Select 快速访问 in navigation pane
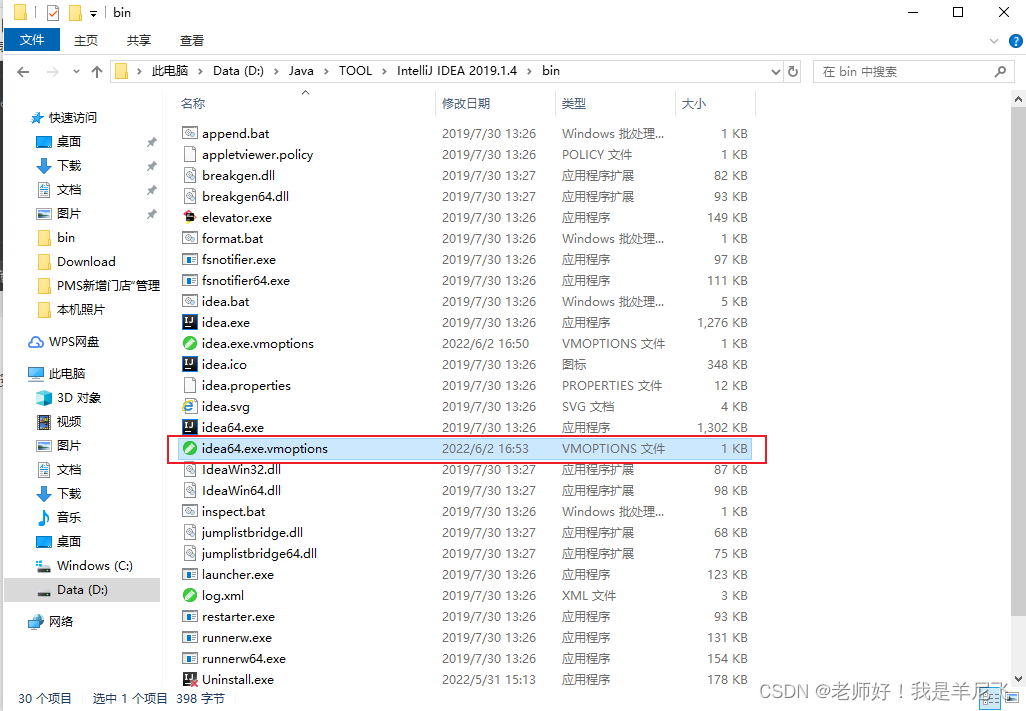The image size is (1026, 711). (x=64, y=118)
